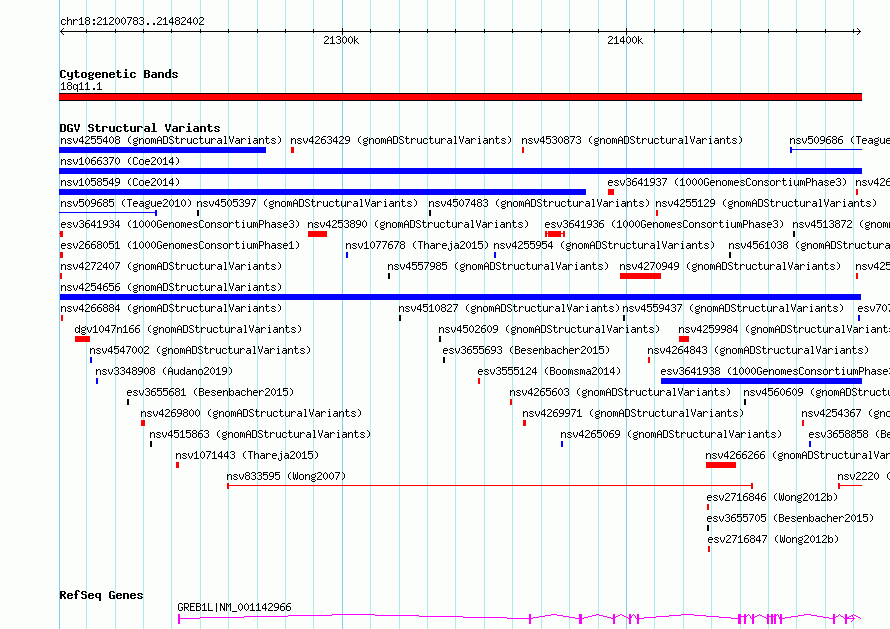Click the esv3641938 variant label
890x629 pixels.
775,371
